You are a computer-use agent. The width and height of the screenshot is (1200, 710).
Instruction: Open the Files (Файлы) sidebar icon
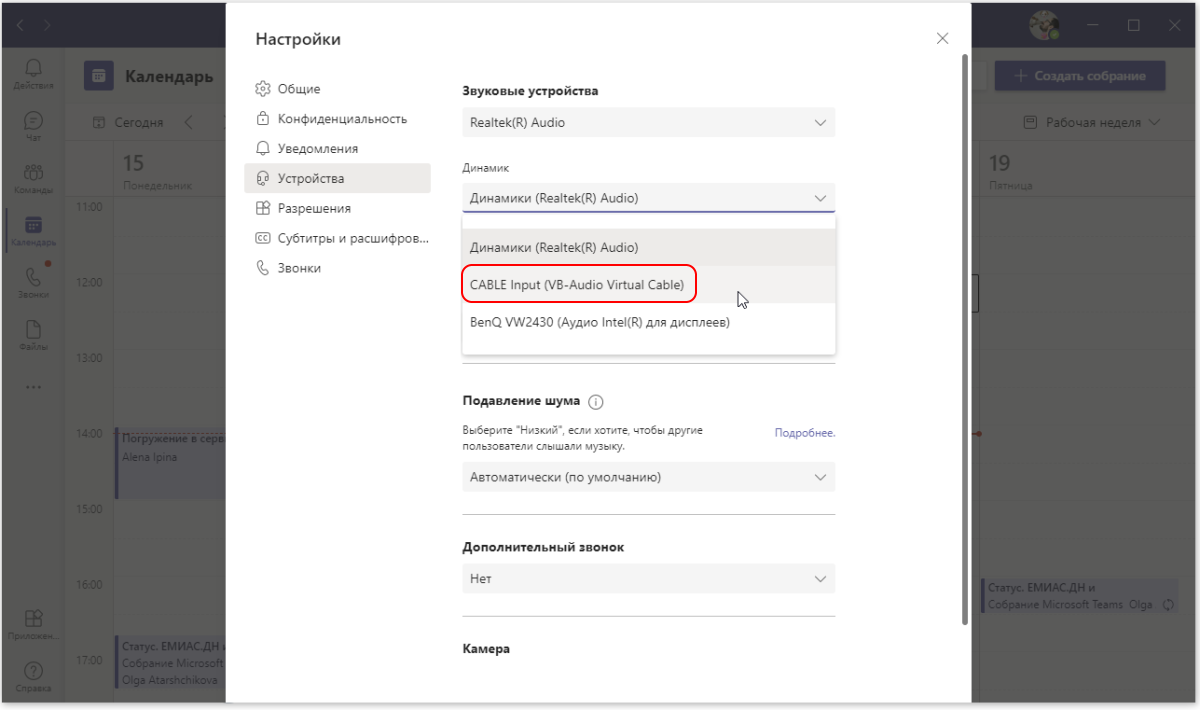point(33,336)
